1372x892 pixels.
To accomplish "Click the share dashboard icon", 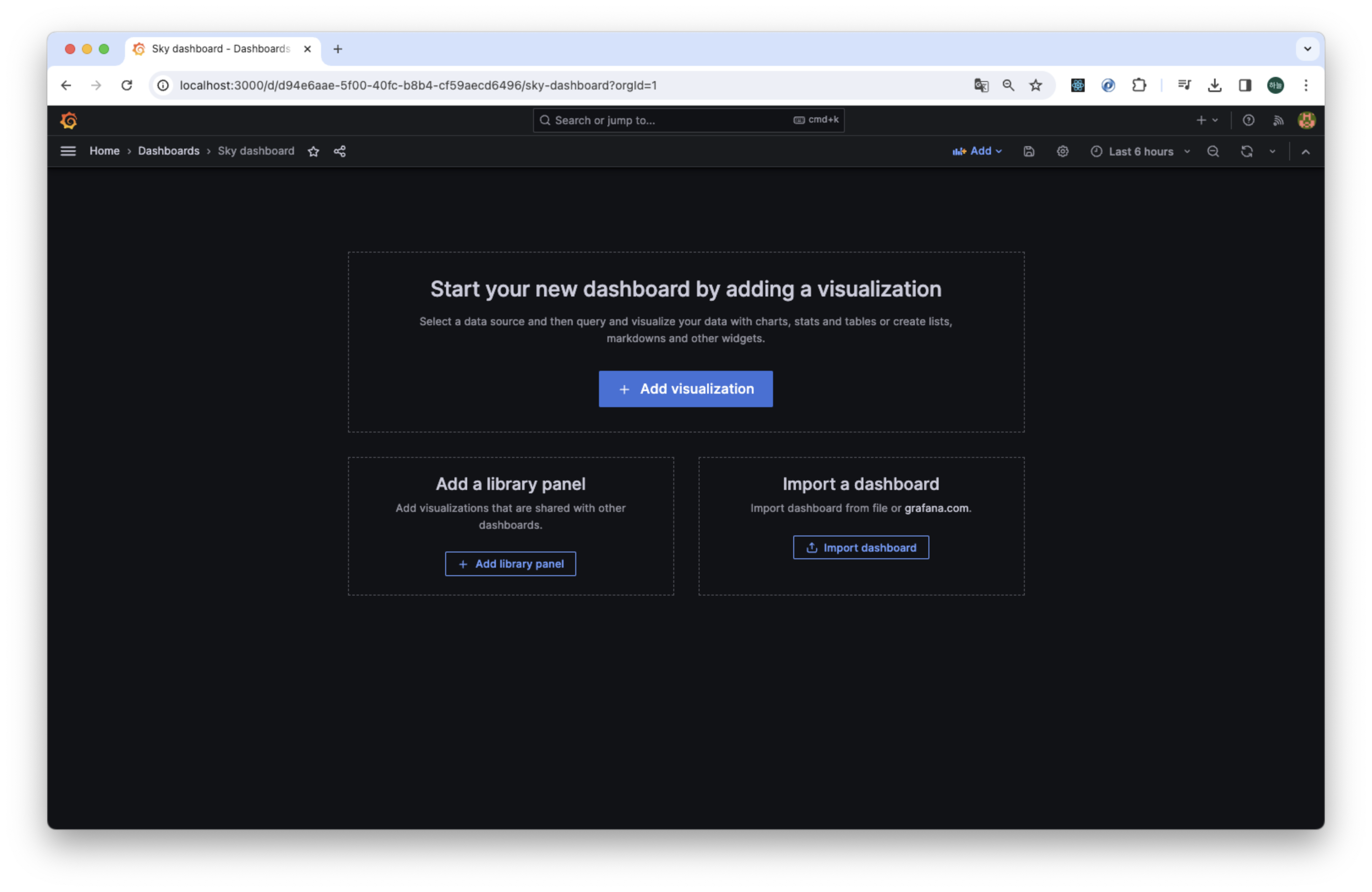I will click(340, 152).
